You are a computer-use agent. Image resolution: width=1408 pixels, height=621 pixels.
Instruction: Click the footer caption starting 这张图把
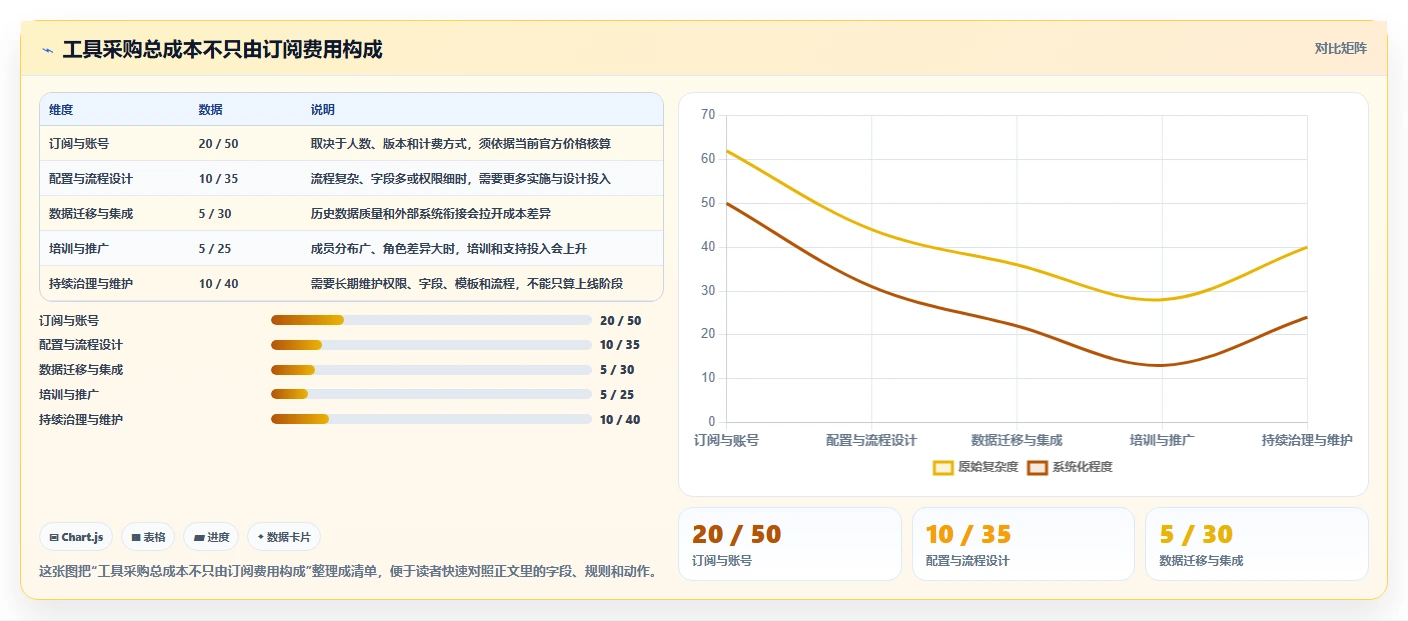(x=350, y=572)
